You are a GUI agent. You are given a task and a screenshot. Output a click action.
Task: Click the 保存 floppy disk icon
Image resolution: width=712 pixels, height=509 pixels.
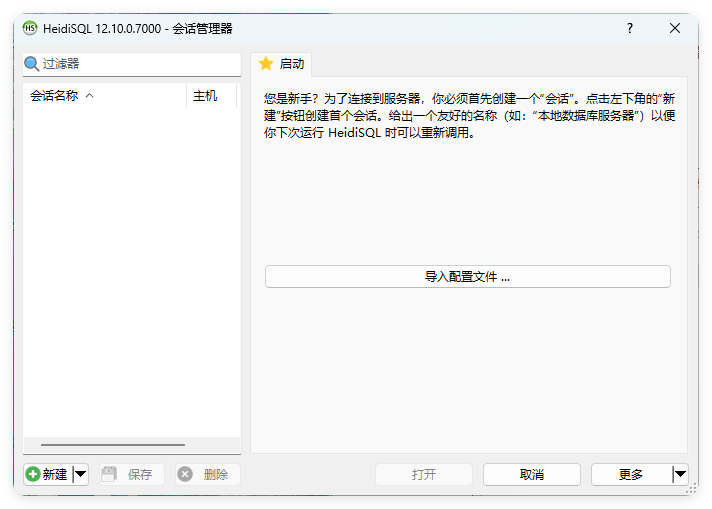109,475
